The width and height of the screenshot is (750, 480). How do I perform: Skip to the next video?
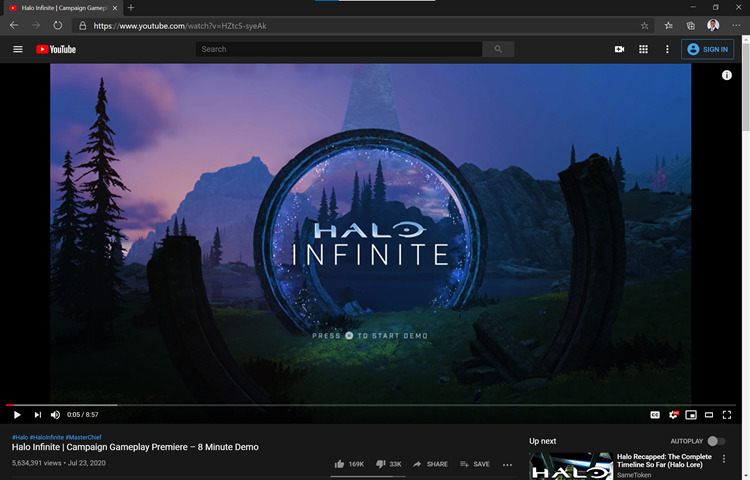[37, 414]
